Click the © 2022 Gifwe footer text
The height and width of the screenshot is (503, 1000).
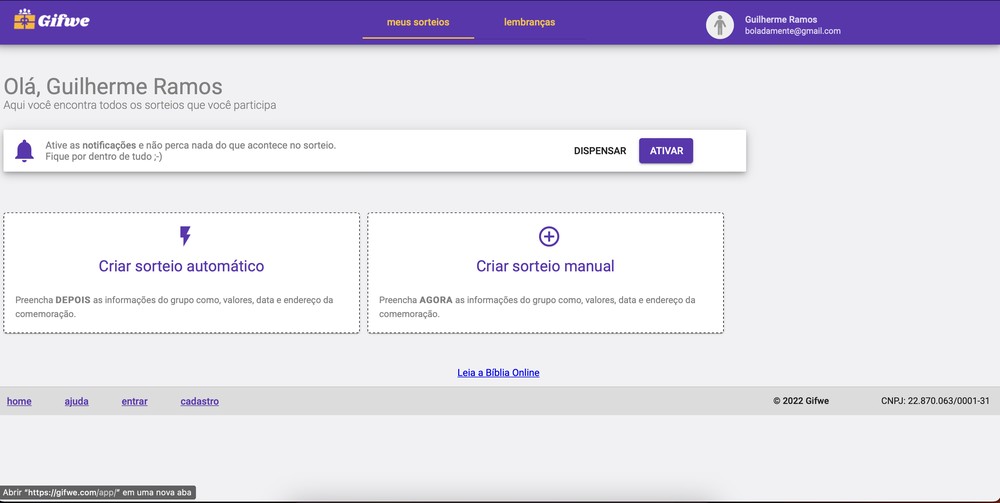pyautogui.click(x=801, y=401)
